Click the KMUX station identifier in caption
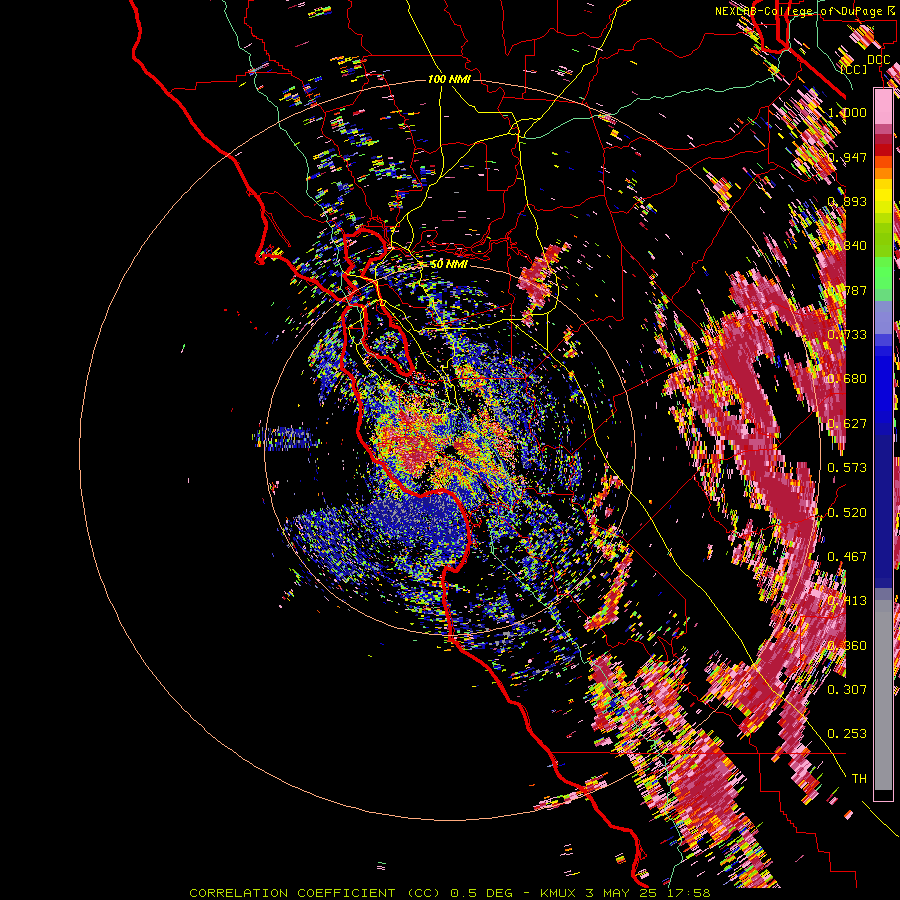 pyautogui.click(x=557, y=893)
